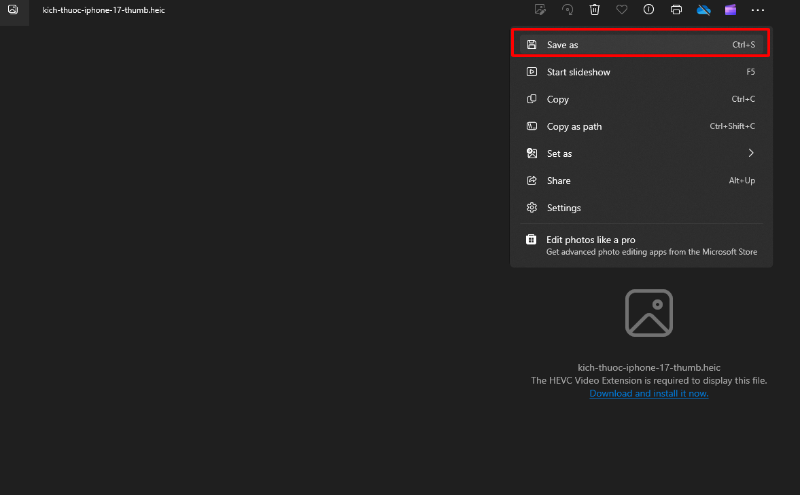This screenshot has width=800, height=495.
Task: Click the Copy as path icon
Action: (532, 126)
